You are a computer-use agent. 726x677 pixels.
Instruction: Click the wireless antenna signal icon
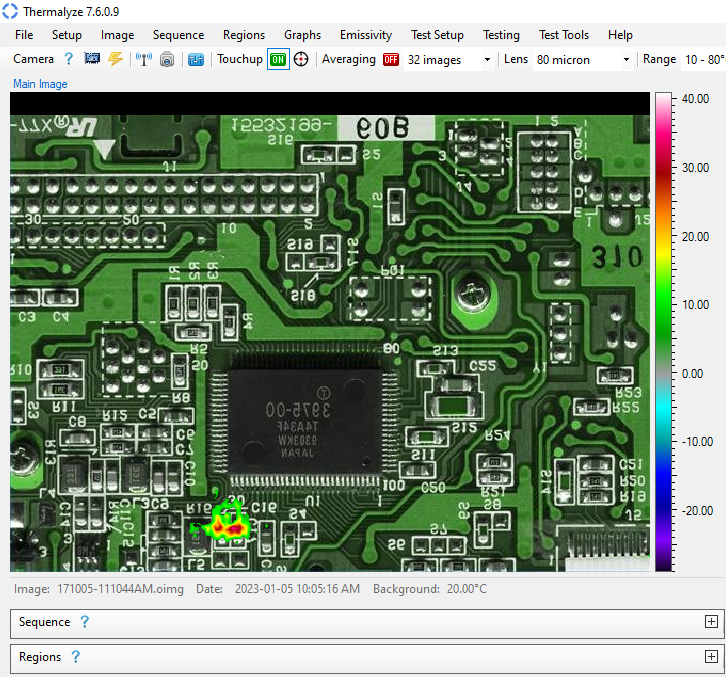[x=144, y=59]
